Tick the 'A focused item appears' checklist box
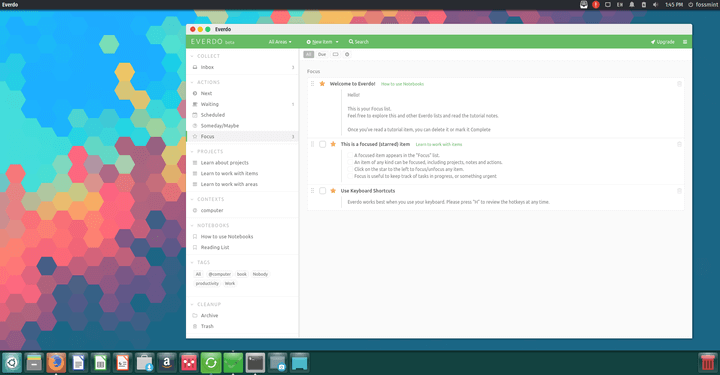720x375 pixels. coord(350,155)
